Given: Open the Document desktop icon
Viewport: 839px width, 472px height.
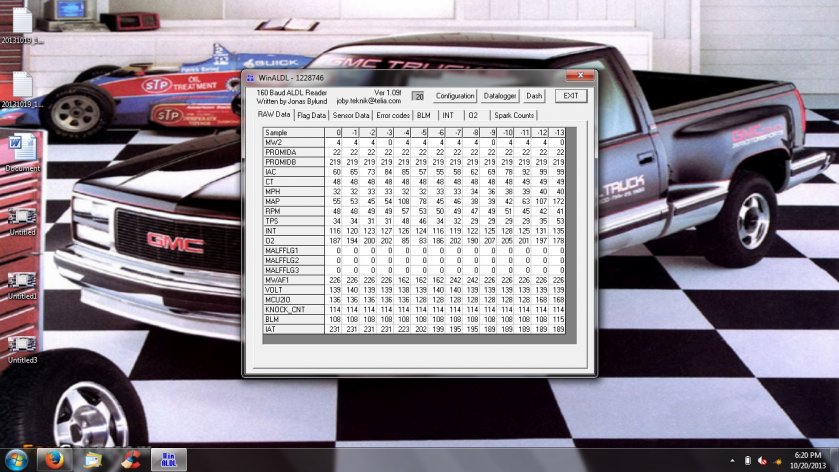Looking at the screenshot, I should (22, 153).
